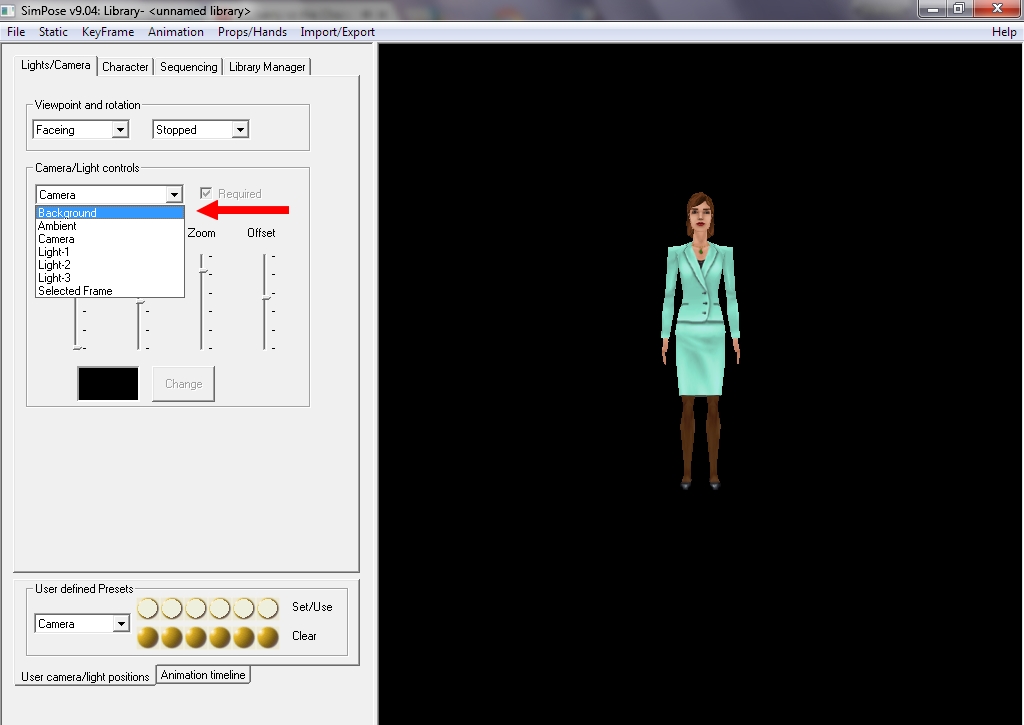The width and height of the screenshot is (1024, 725).
Task: Click the SimPose title bar app icon
Action: click(10, 11)
